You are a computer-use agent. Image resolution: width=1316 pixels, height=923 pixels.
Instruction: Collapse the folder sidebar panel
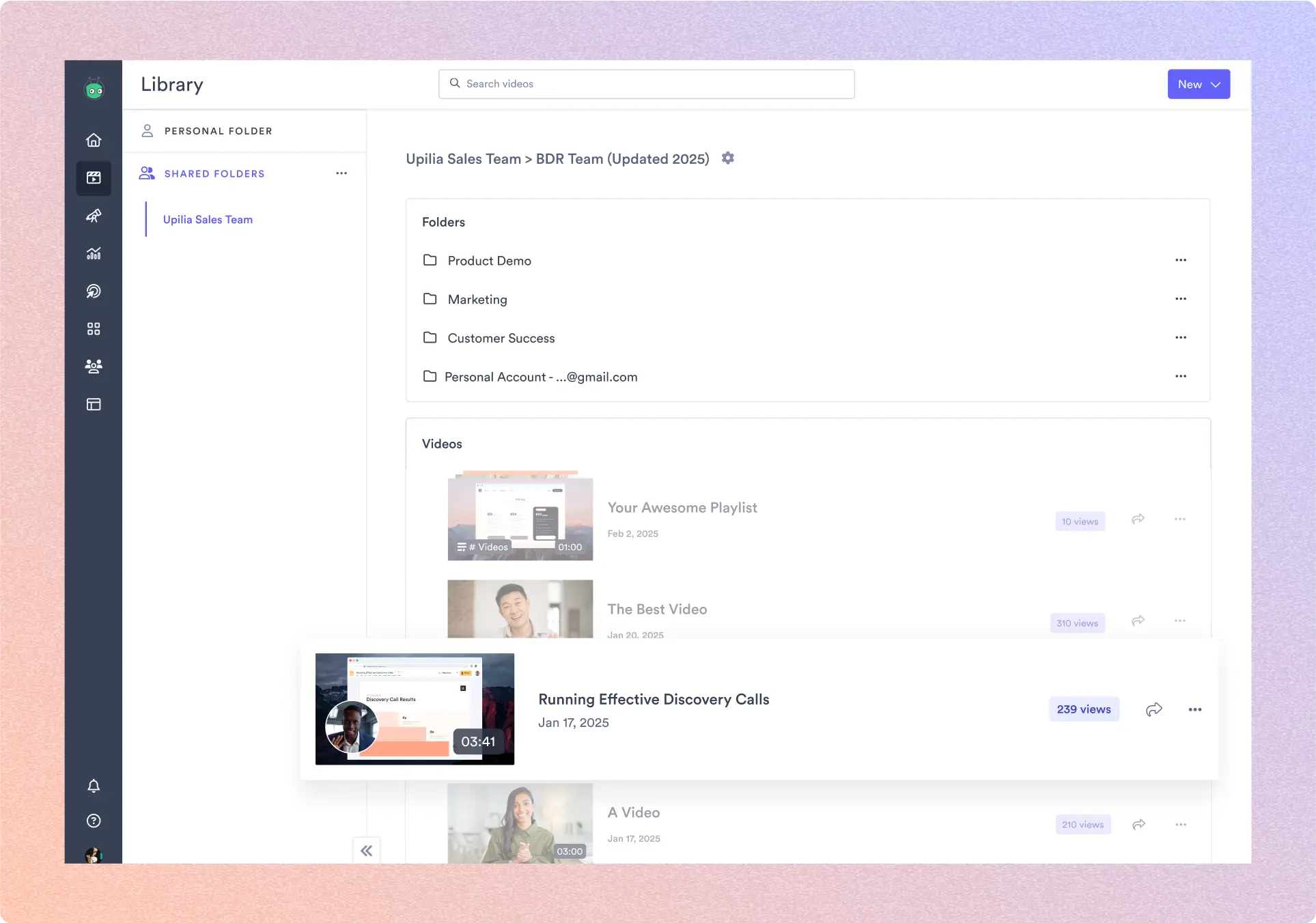pyautogui.click(x=367, y=851)
